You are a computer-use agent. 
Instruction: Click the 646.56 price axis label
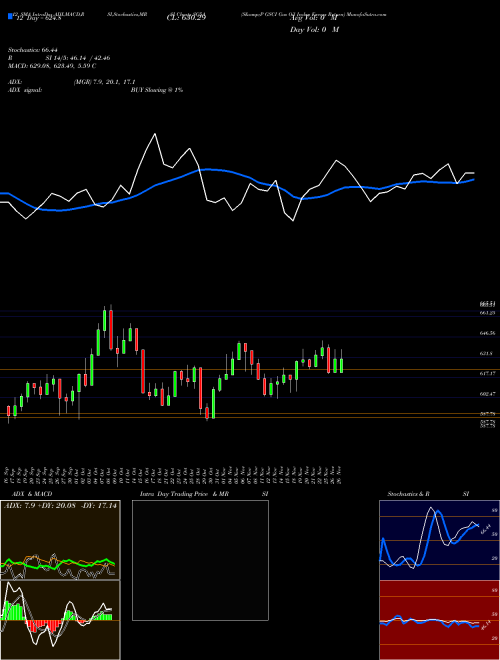[x=487, y=333]
